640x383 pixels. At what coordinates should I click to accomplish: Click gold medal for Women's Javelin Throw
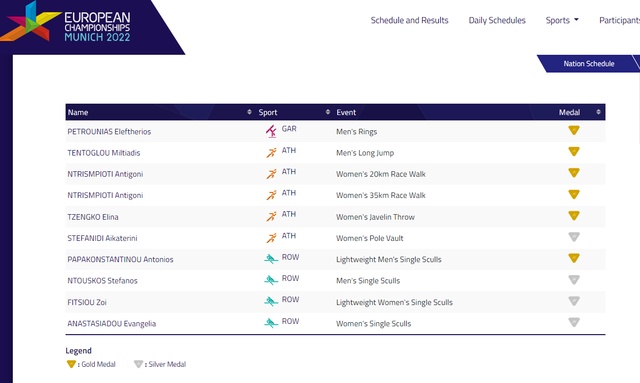tap(574, 216)
